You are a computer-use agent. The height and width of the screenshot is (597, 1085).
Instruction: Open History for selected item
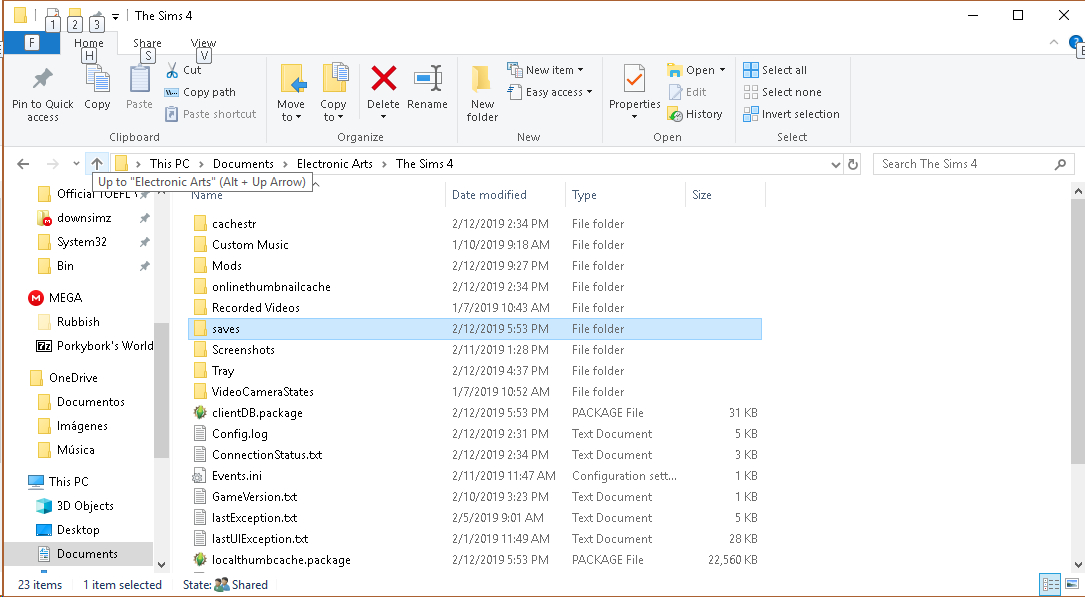pyautogui.click(x=695, y=114)
